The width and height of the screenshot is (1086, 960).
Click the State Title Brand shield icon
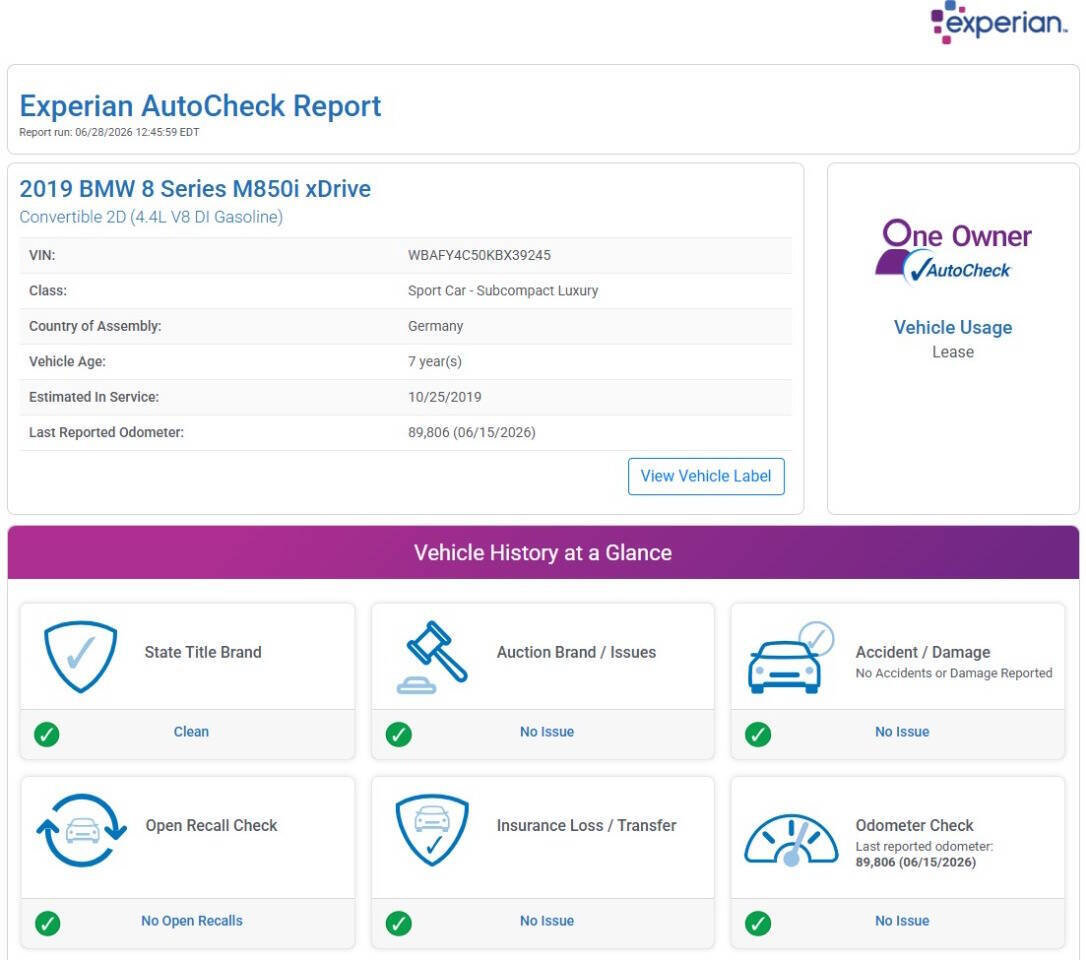point(80,656)
